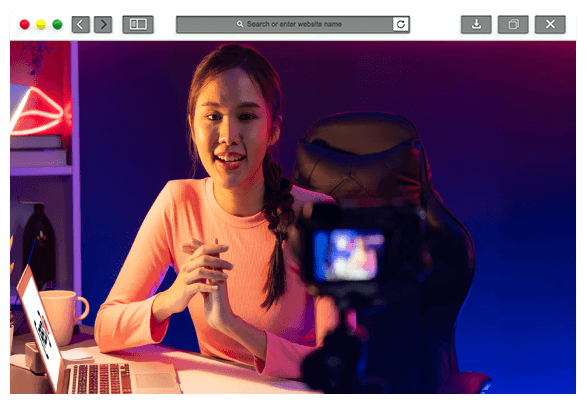Click the yellow minimize dot
Viewport: 587px width, 401px height.
(x=41, y=25)
